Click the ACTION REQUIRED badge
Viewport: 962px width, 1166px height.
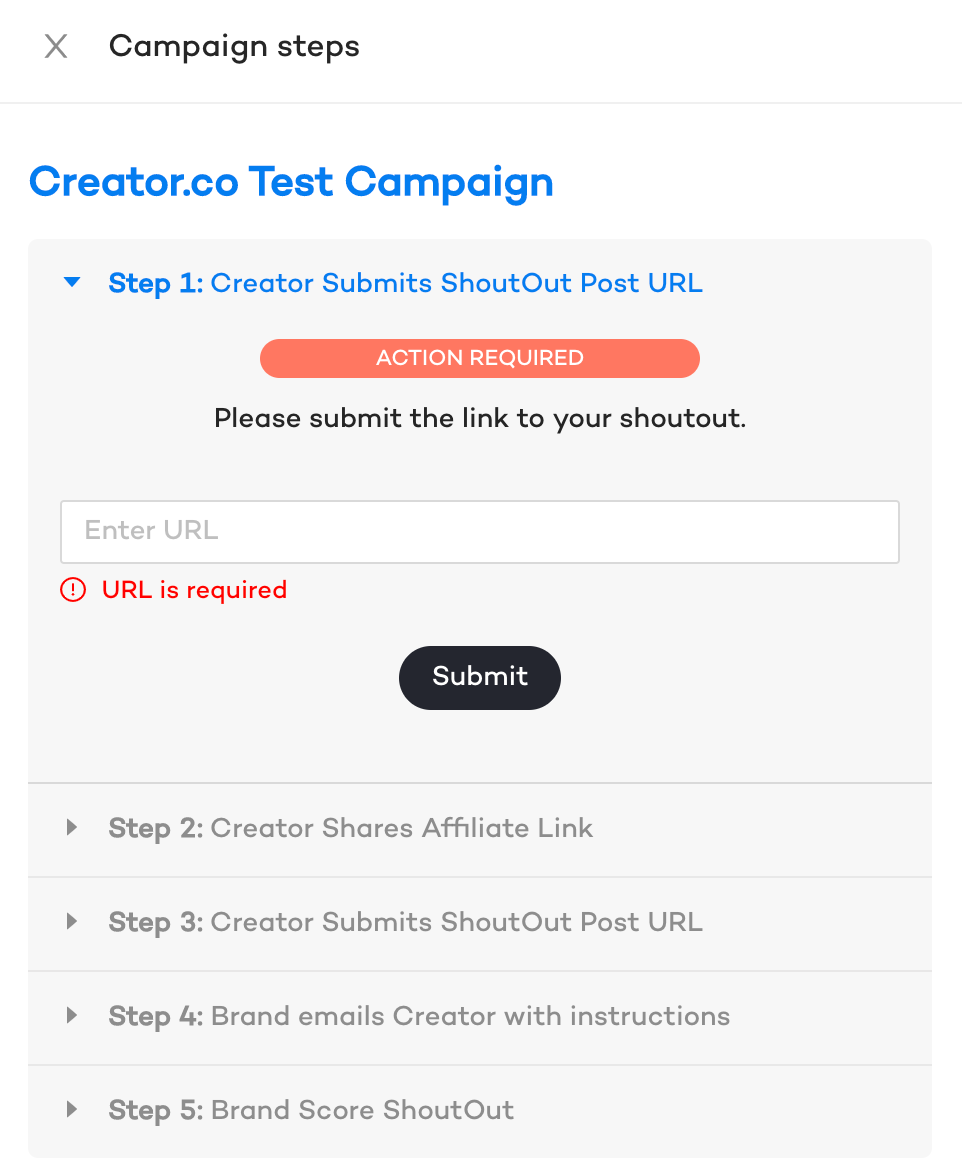tap(480, 358)
